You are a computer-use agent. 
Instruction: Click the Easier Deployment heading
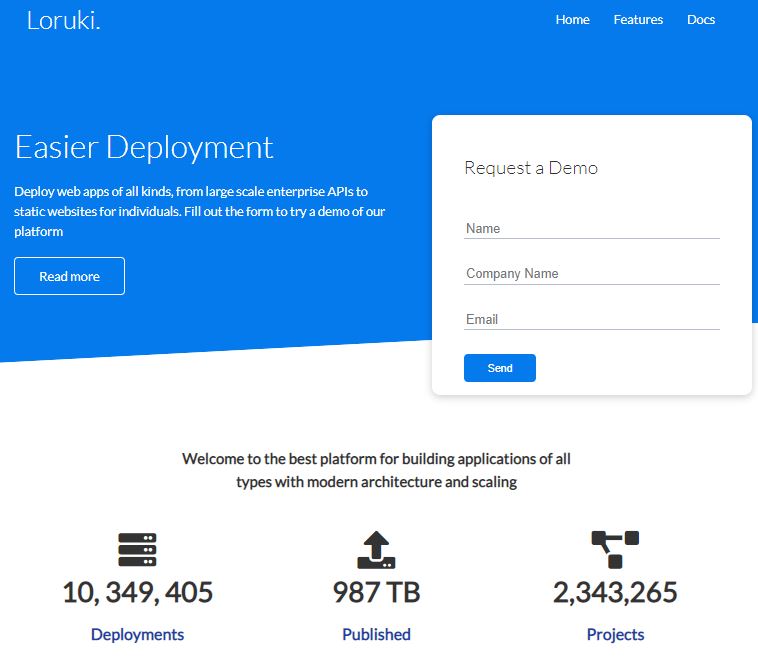[x=144, y=147]
